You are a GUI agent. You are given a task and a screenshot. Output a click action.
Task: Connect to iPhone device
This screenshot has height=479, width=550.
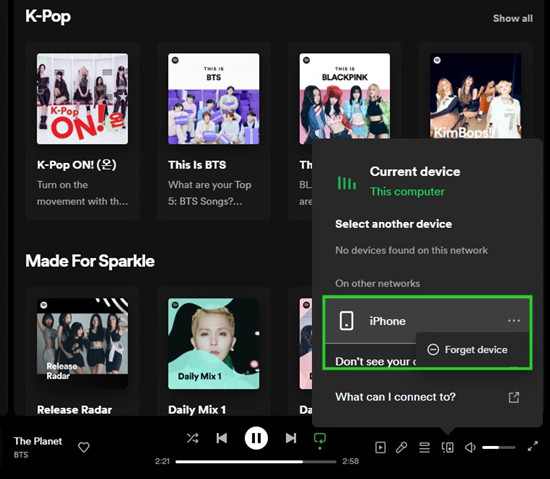(427, 321)
